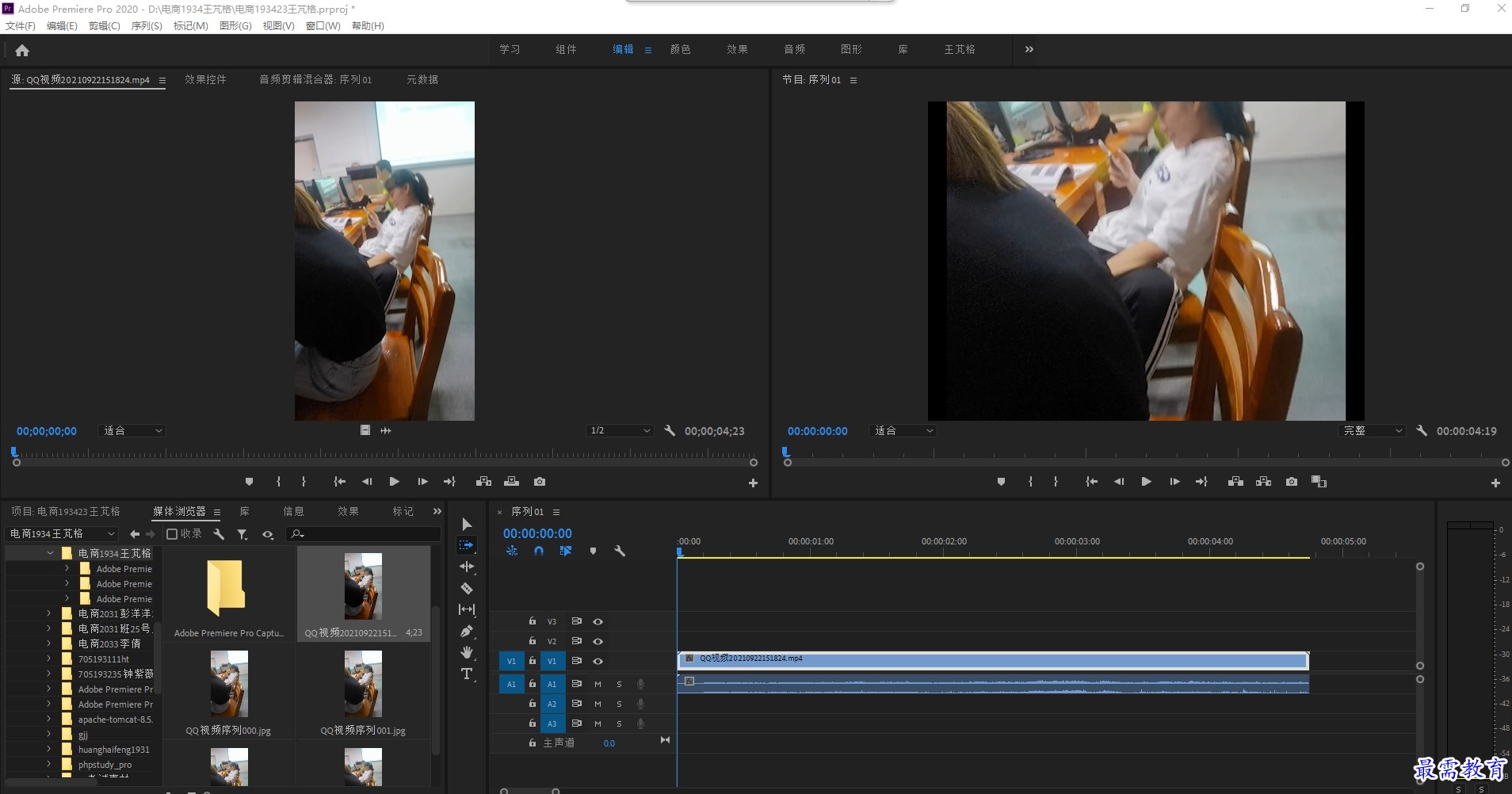This screenshot has width=1512, height=794.
Task: Select the Ripple Edit tool
Action: pos(467,567)
